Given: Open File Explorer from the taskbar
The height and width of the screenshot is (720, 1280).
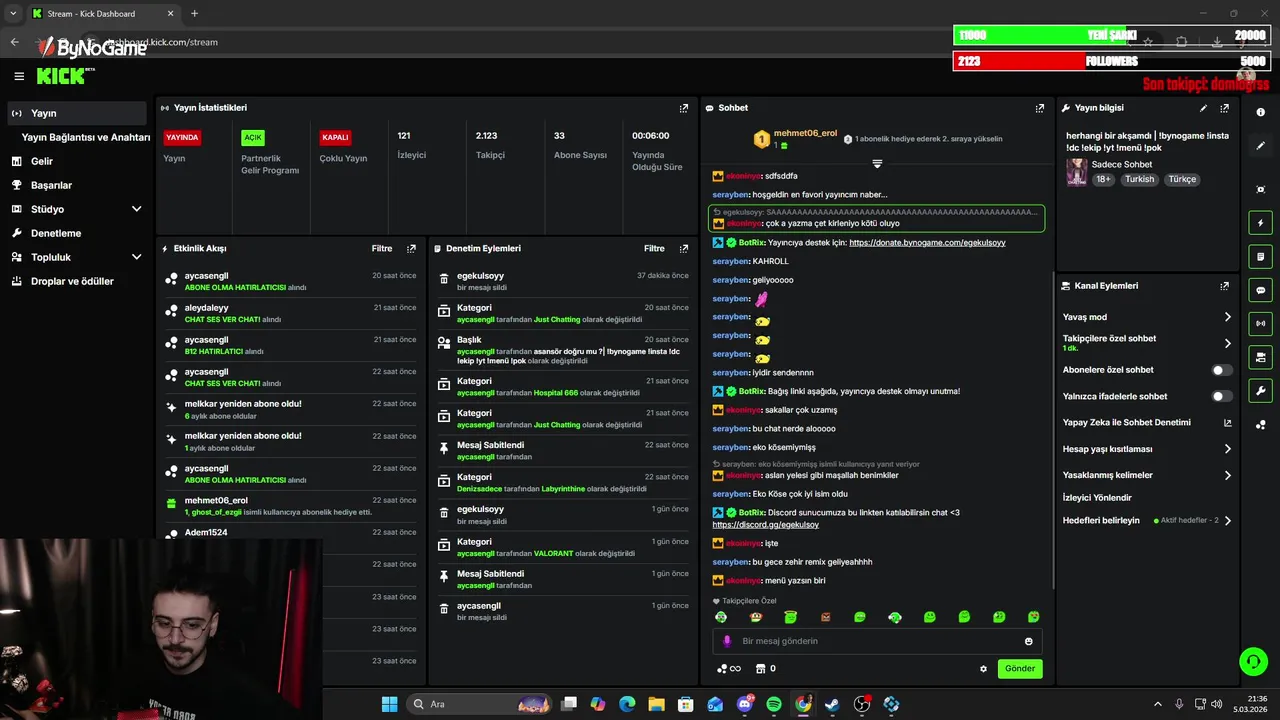Looking at the screenshot, I should click(x=656, y=704).
